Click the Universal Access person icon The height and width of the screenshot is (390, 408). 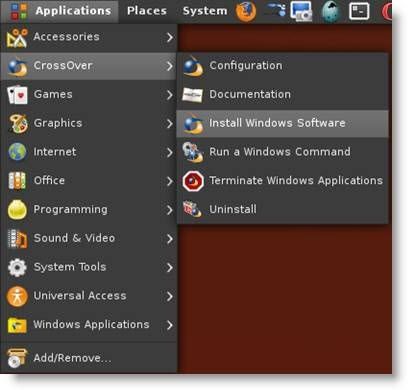pyautogui.click(x=17, y=296)
